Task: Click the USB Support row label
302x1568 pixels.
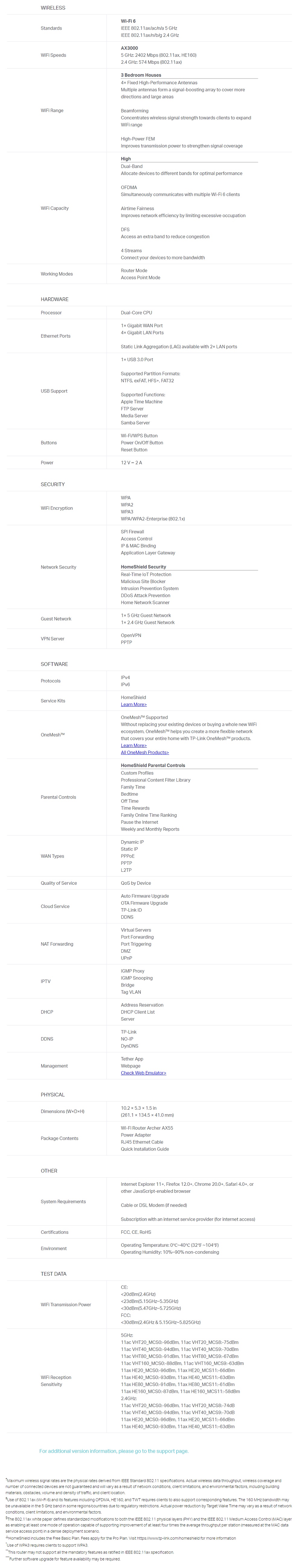Action: pos(54,391)
